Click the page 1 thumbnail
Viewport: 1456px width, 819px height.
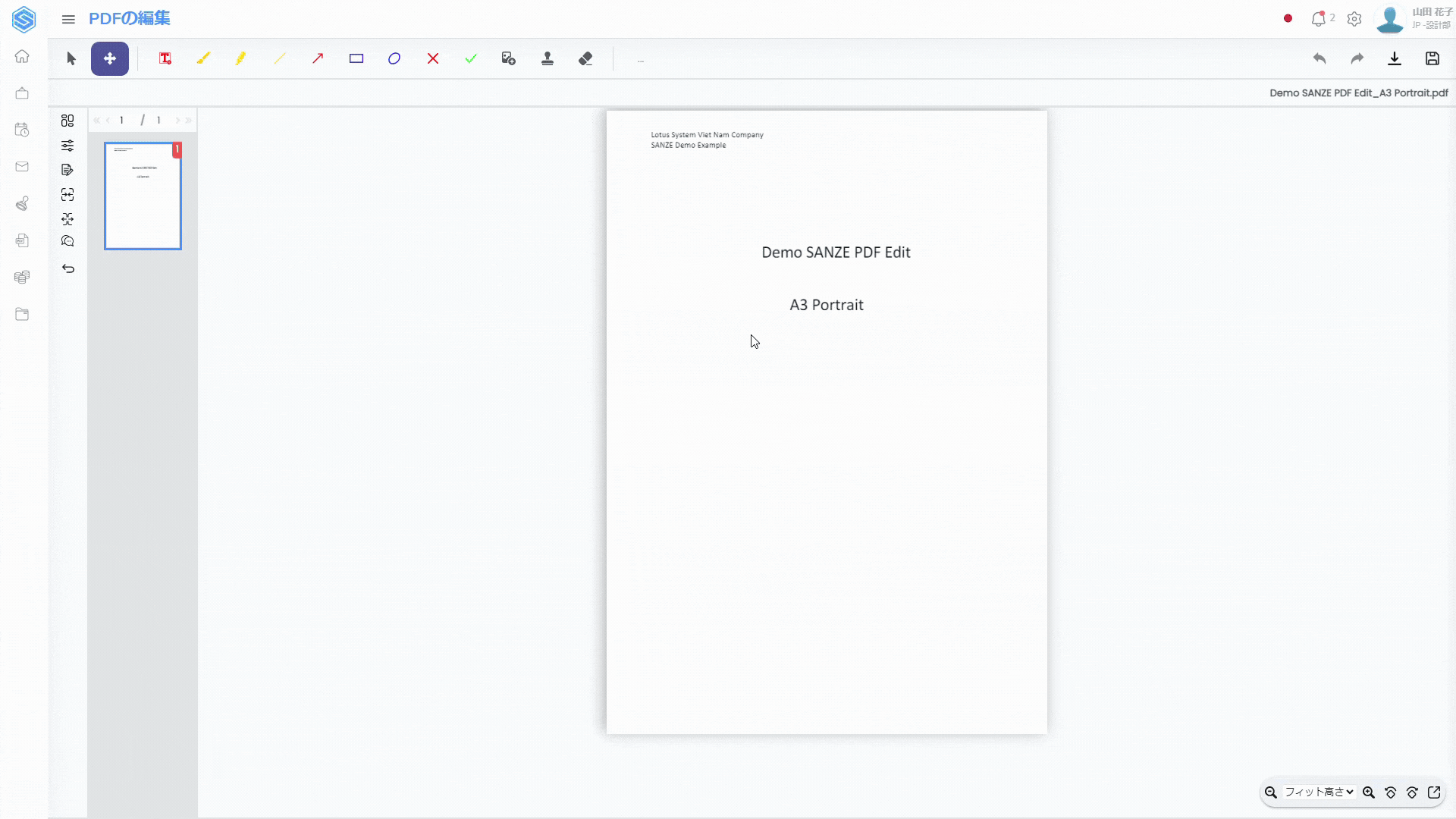tap(143, 196)
